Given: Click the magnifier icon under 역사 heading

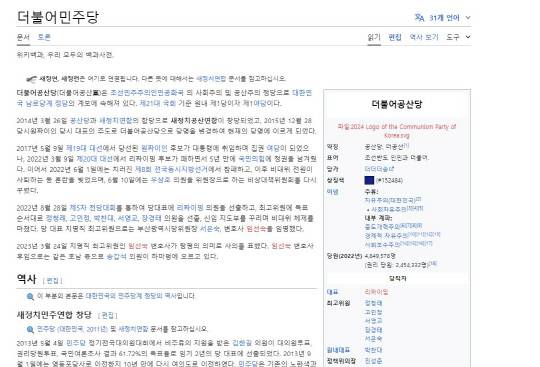Looking at the screenshot, I should (x=30, y=296).
